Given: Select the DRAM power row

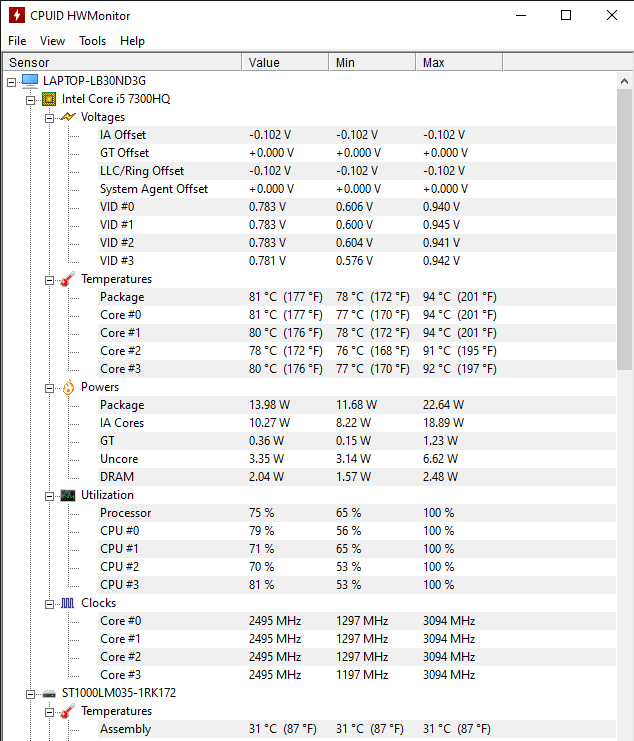Looking at the screenshot, I should (357, 477).
